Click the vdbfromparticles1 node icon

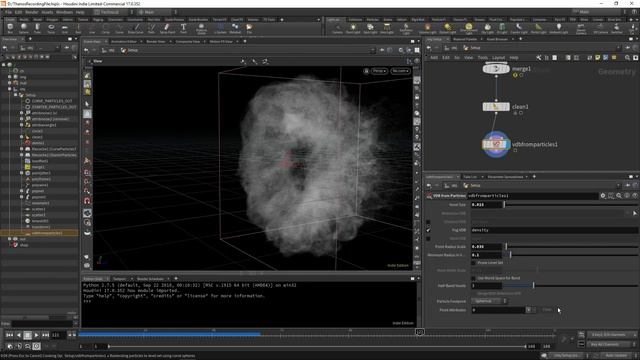click(496, 144)
